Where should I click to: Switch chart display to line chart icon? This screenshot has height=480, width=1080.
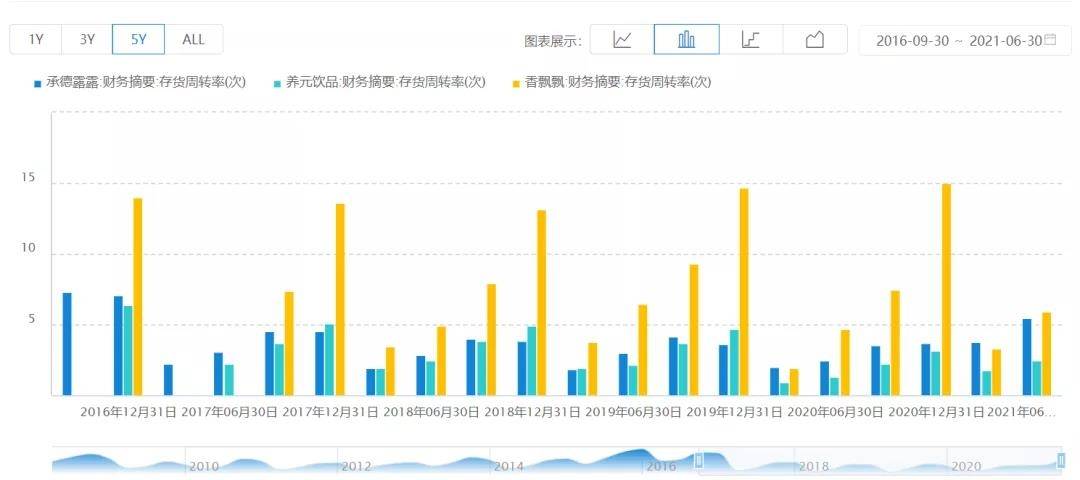[622, 40]
